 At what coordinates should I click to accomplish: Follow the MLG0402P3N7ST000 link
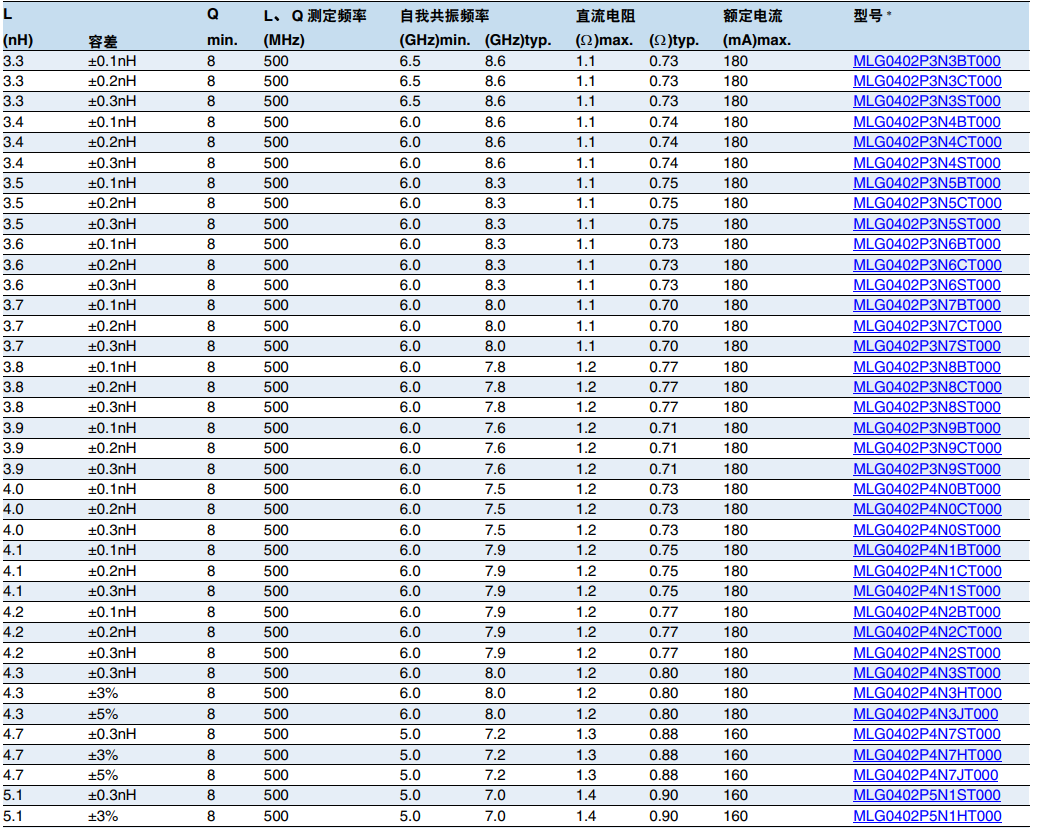pyautogui.click(x=927, y=346)
